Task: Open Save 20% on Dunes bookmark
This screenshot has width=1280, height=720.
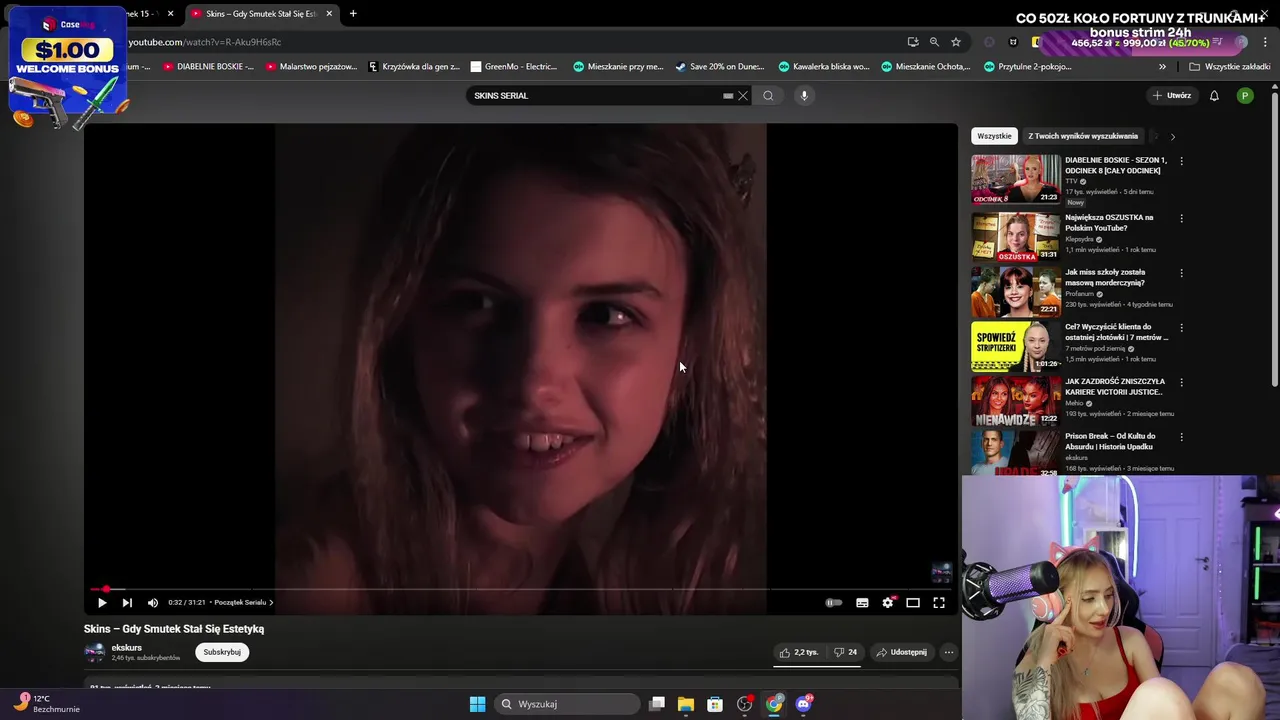Action: pyautogui.click(x=719, y=67)
